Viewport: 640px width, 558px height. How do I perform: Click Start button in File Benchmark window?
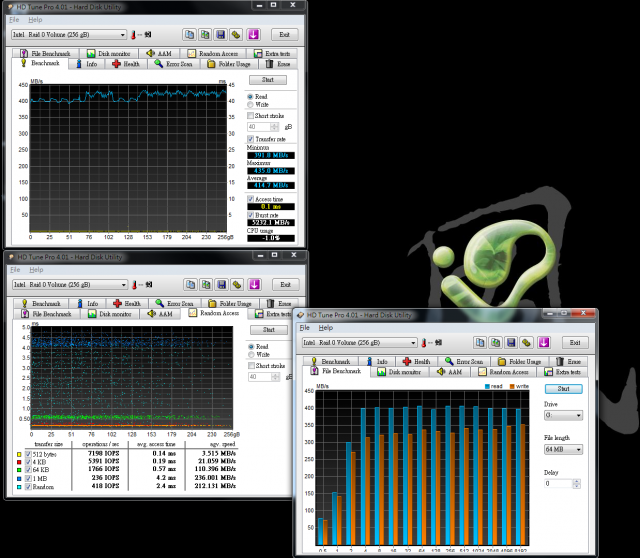tap(564, 389)
